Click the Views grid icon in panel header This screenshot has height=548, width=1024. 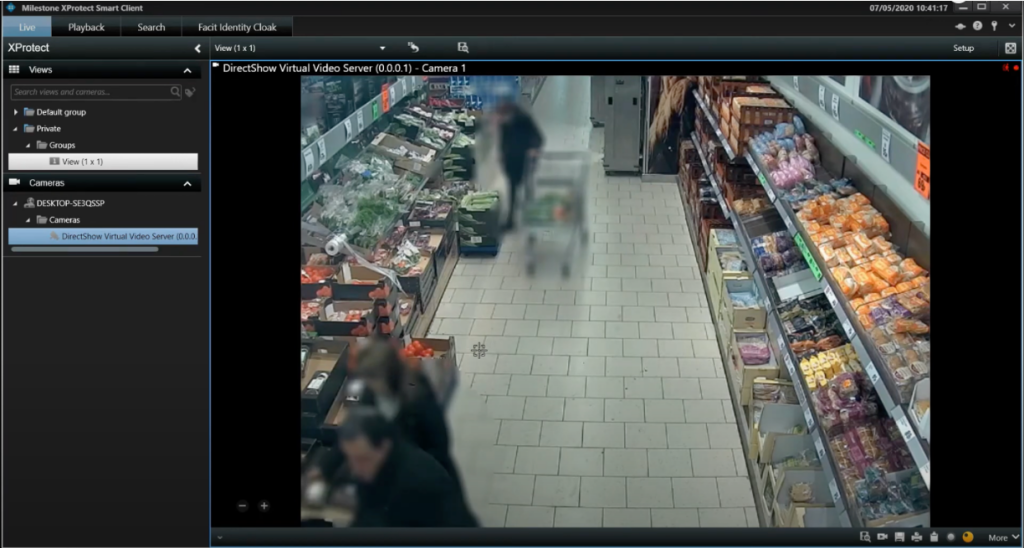point(14,70)
